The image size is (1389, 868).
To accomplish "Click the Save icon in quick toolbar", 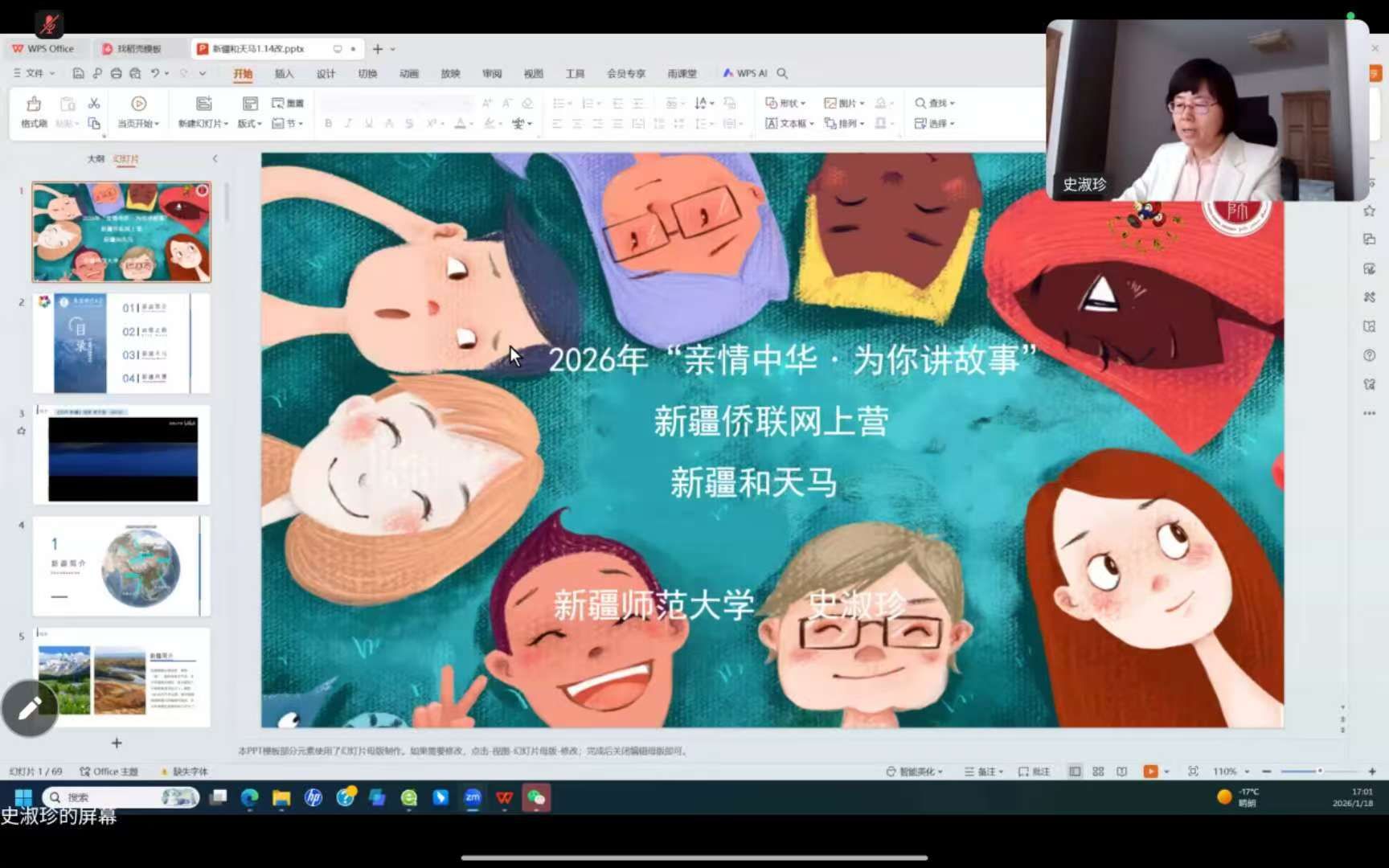I will (x=78, y=73).
